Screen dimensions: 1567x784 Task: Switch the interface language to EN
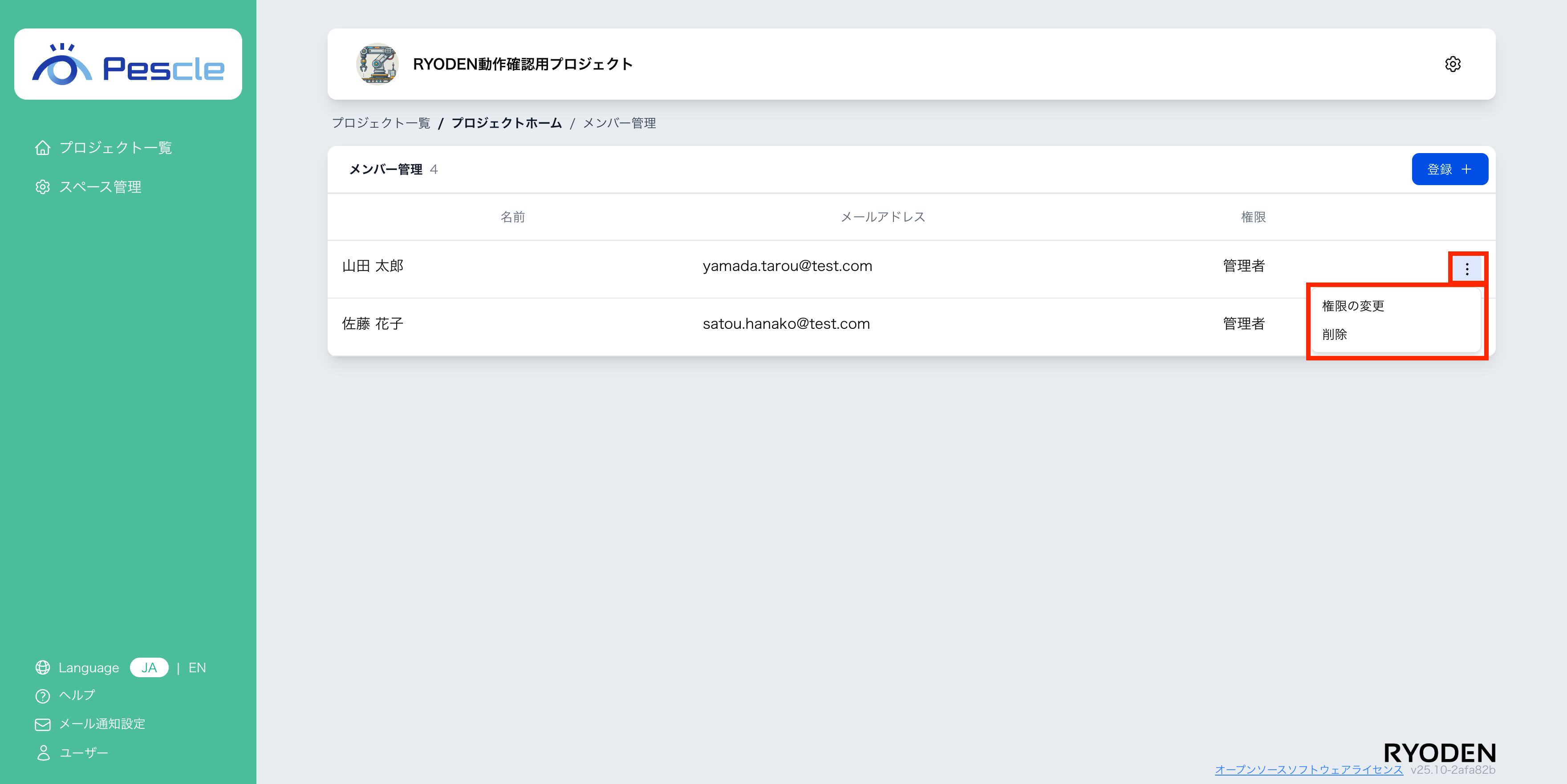[197, 667]
